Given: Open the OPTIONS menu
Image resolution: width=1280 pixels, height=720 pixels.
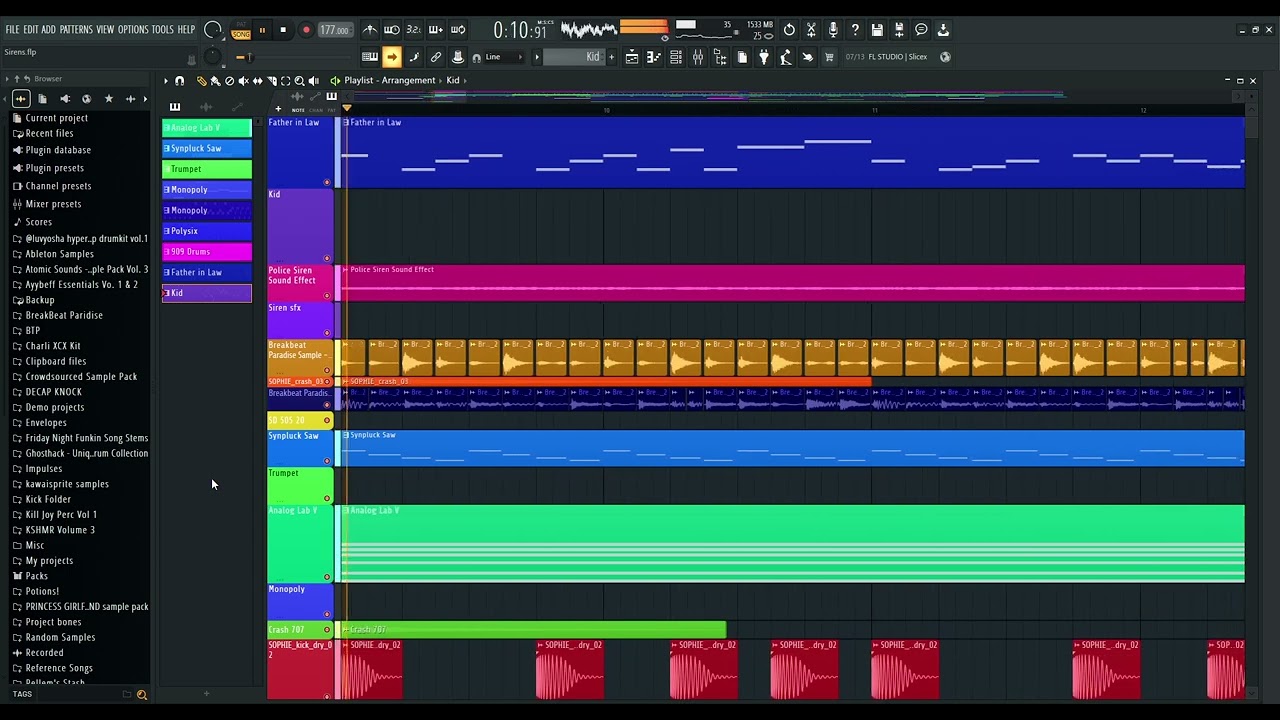Looking at the screenshot, I should 133,30.
